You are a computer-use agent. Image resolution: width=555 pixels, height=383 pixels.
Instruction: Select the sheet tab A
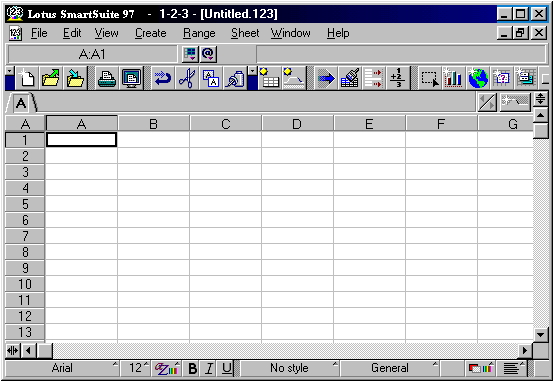[x=21, y=103]
